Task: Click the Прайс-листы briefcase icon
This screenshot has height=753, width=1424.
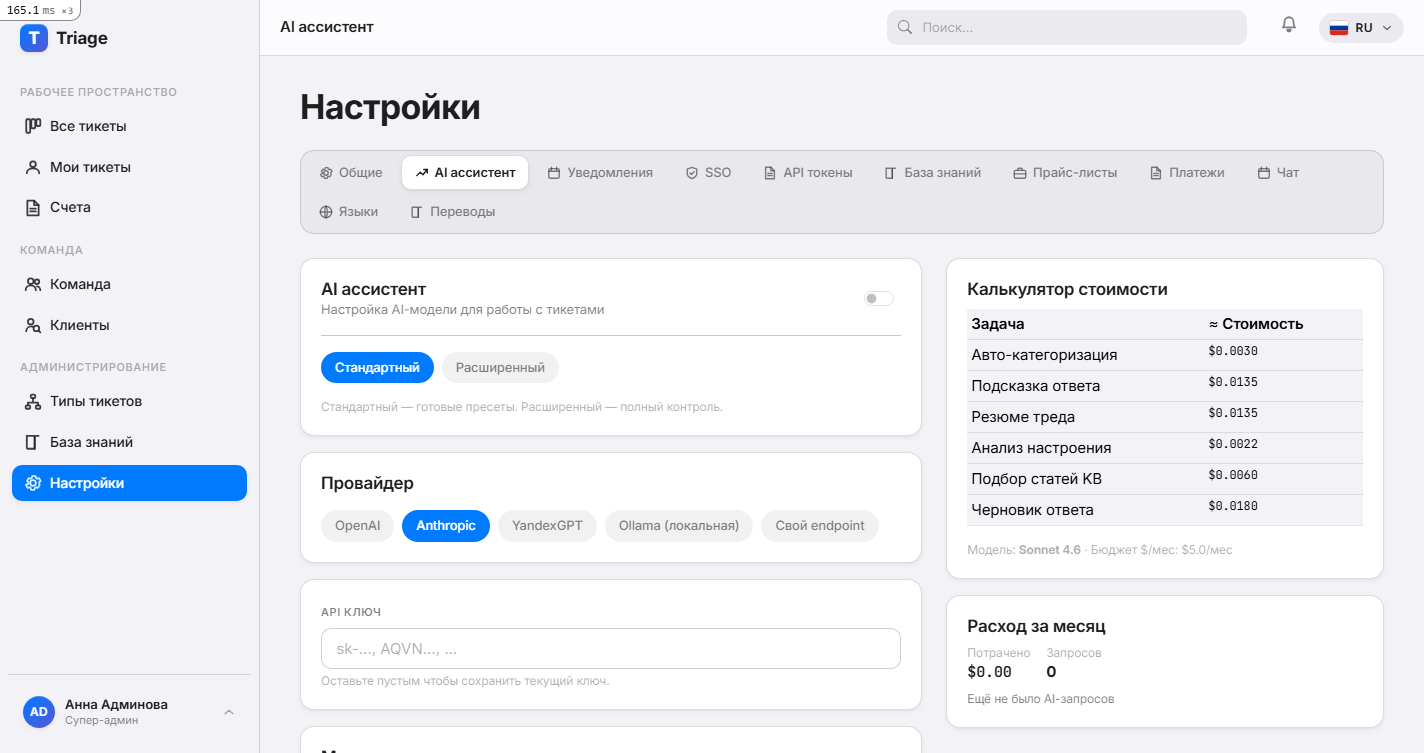Action: [x=1020, y=173]
